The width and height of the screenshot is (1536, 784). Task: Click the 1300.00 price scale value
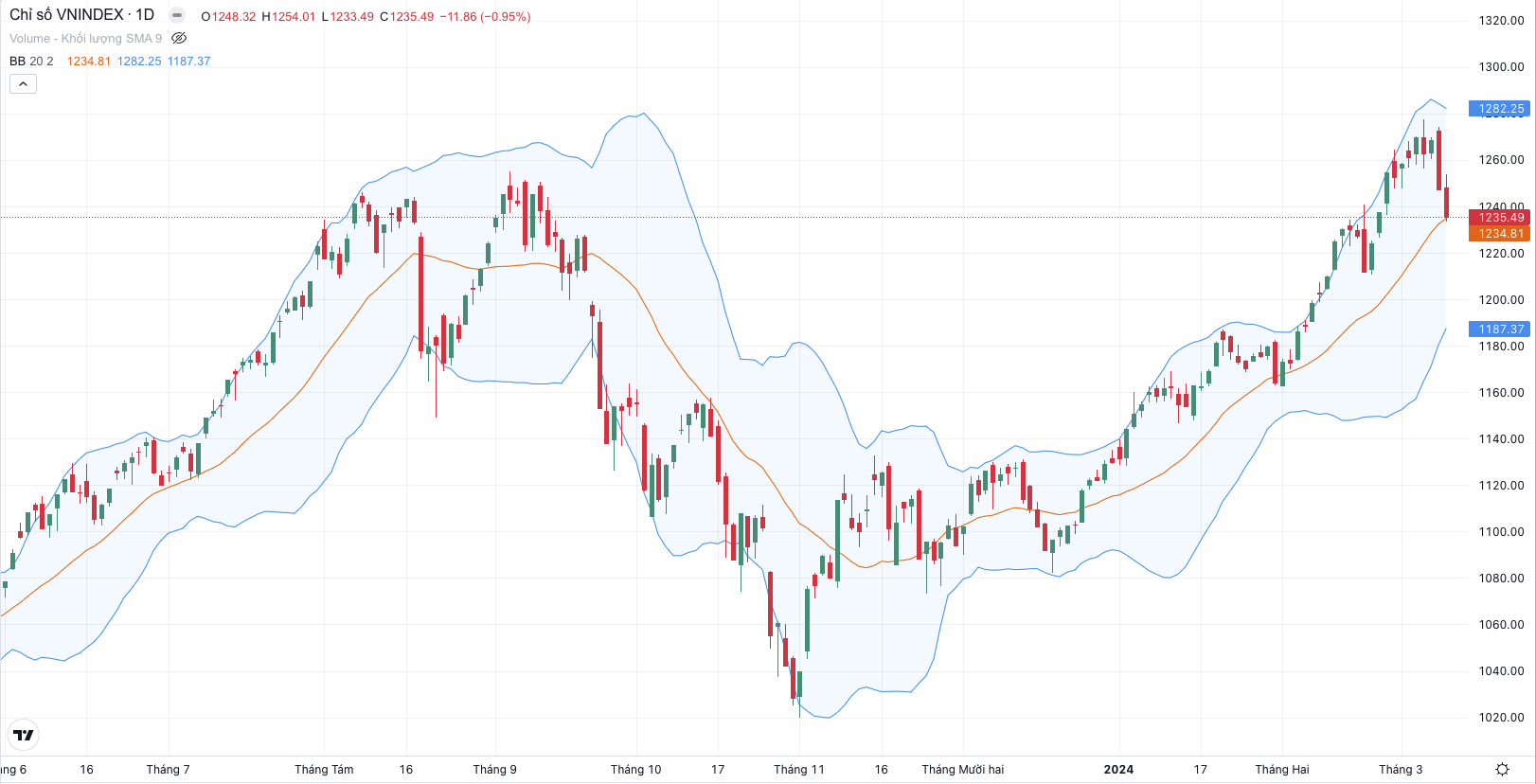pos(1501,67)
